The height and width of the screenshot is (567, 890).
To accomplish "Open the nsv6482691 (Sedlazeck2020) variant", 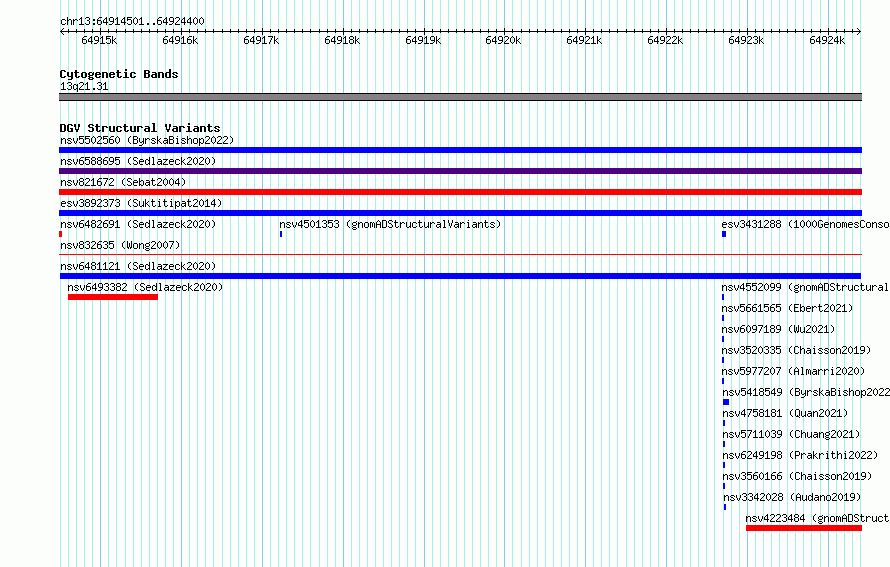I will (138, 224).
